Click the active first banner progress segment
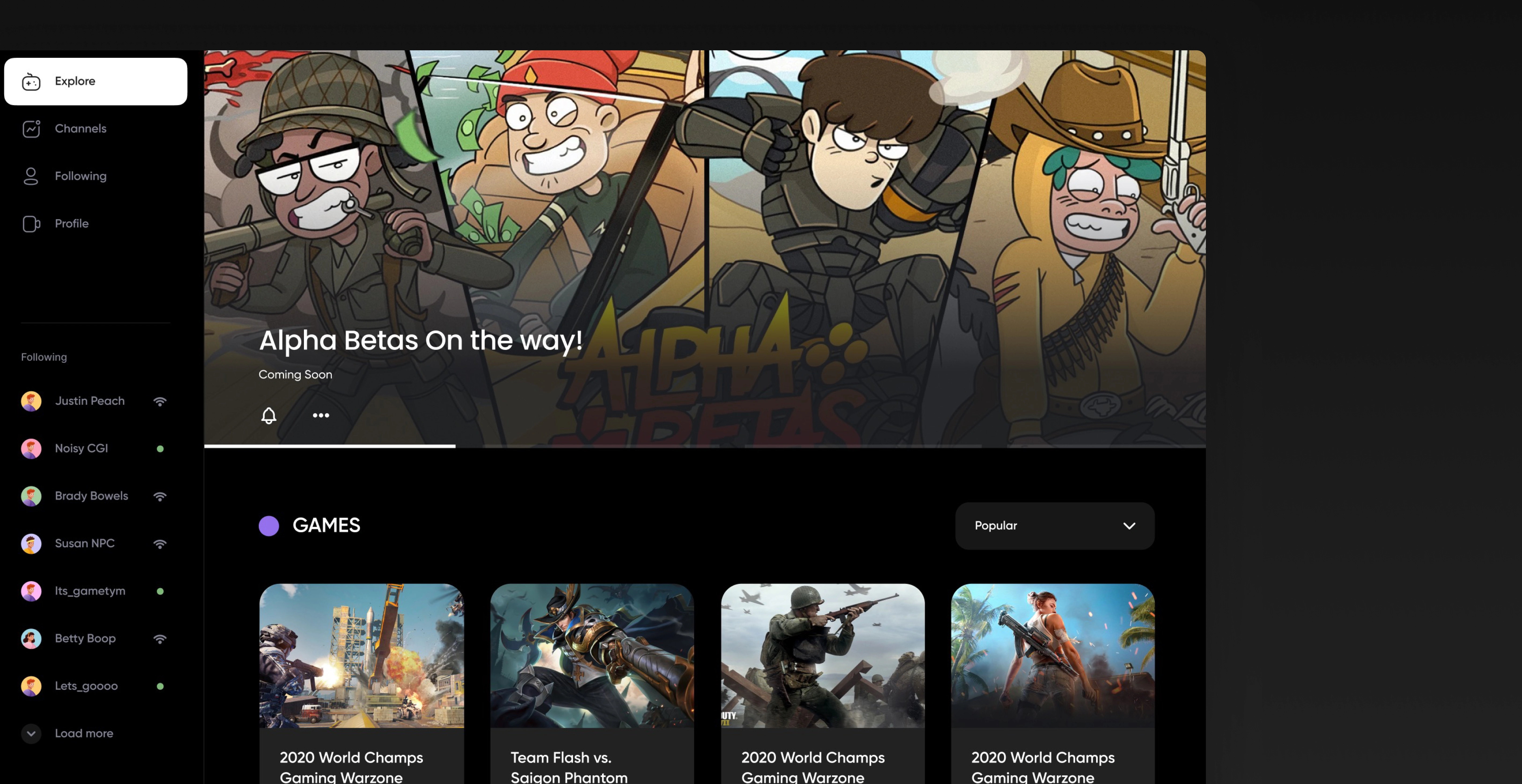The width and height of the screenshot is (1522, 784). click(330, 446)
